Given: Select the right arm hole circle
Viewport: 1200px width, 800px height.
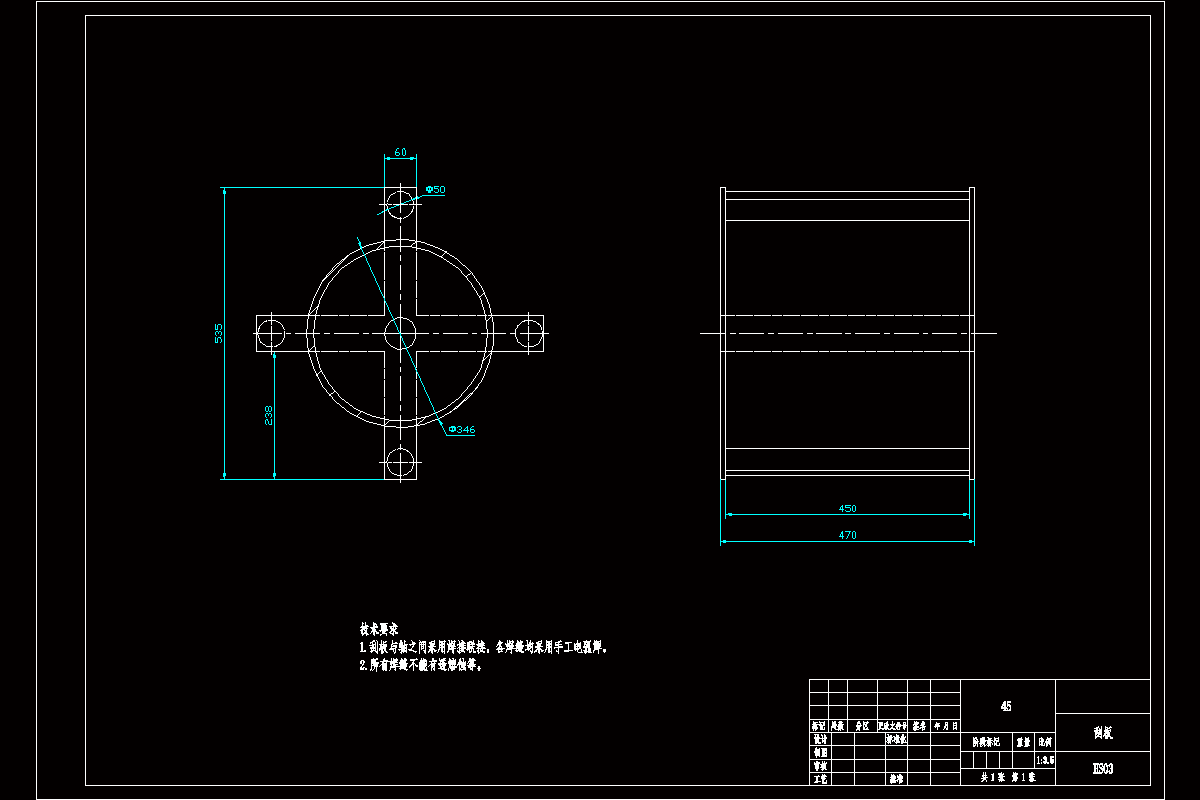Looking at the screenshot, I should [529, 334].
